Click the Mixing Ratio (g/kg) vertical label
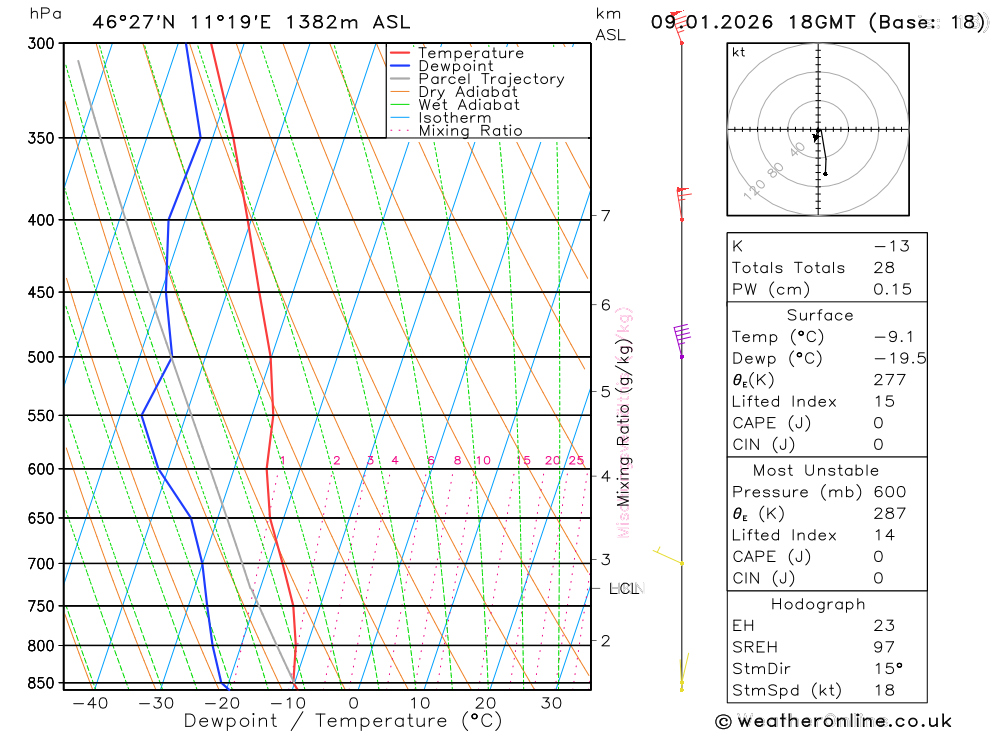The width and height of the screenshot is (1000, 733). (623, 423)
